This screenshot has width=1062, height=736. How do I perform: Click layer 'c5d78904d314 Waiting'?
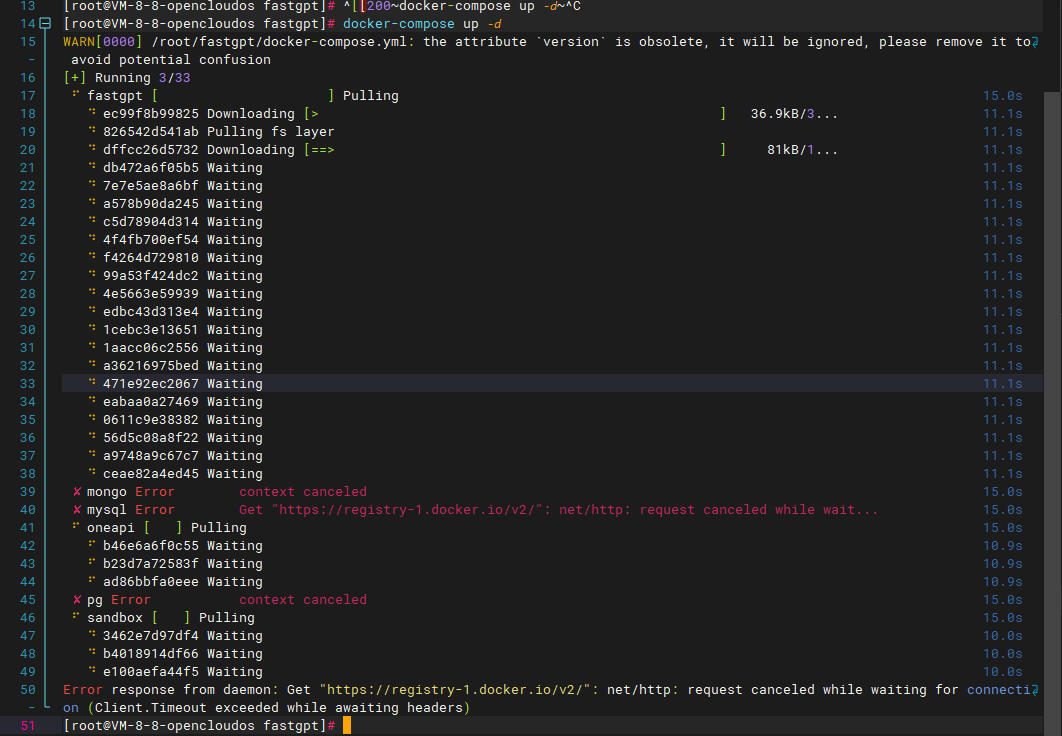pos(182,221)
